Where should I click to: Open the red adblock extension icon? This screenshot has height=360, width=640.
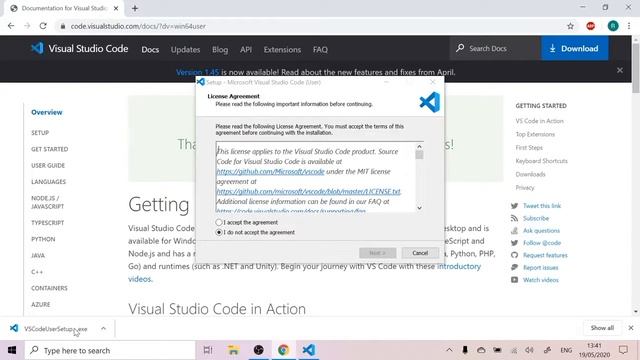pyautogui.click(x=590, y=26)
